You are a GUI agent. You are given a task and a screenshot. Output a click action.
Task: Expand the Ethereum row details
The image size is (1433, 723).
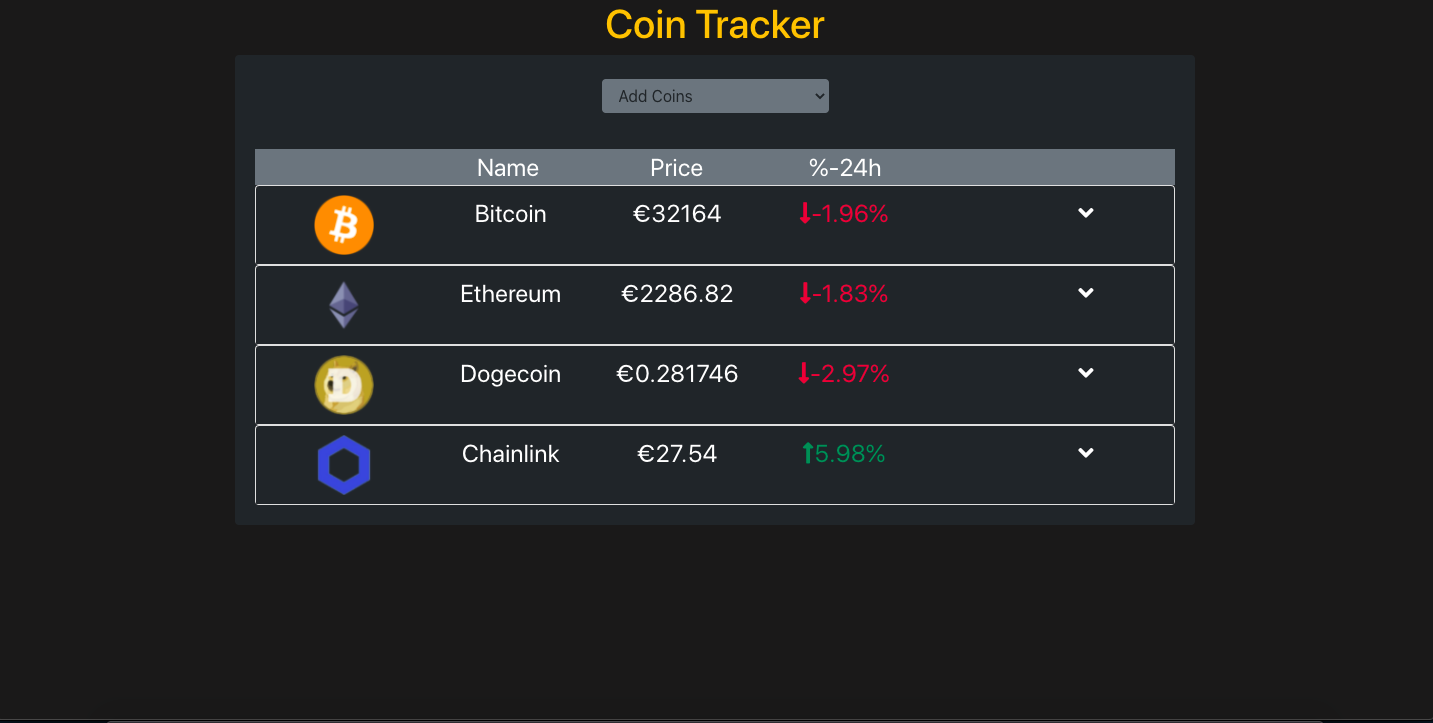click(1086, 293)
